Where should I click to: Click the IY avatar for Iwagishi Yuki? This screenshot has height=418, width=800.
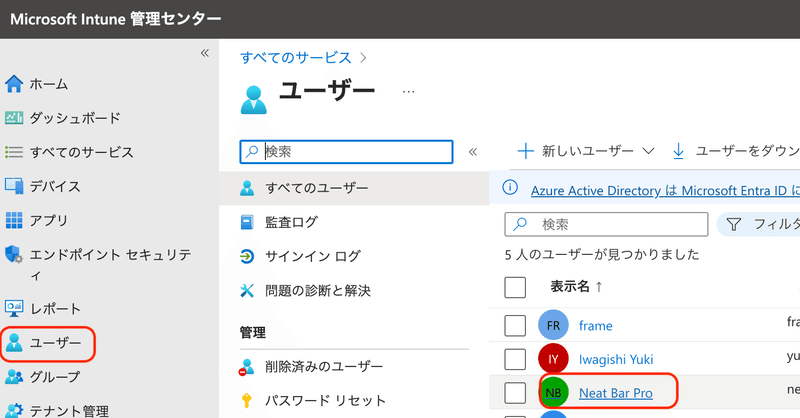point(553,359)
